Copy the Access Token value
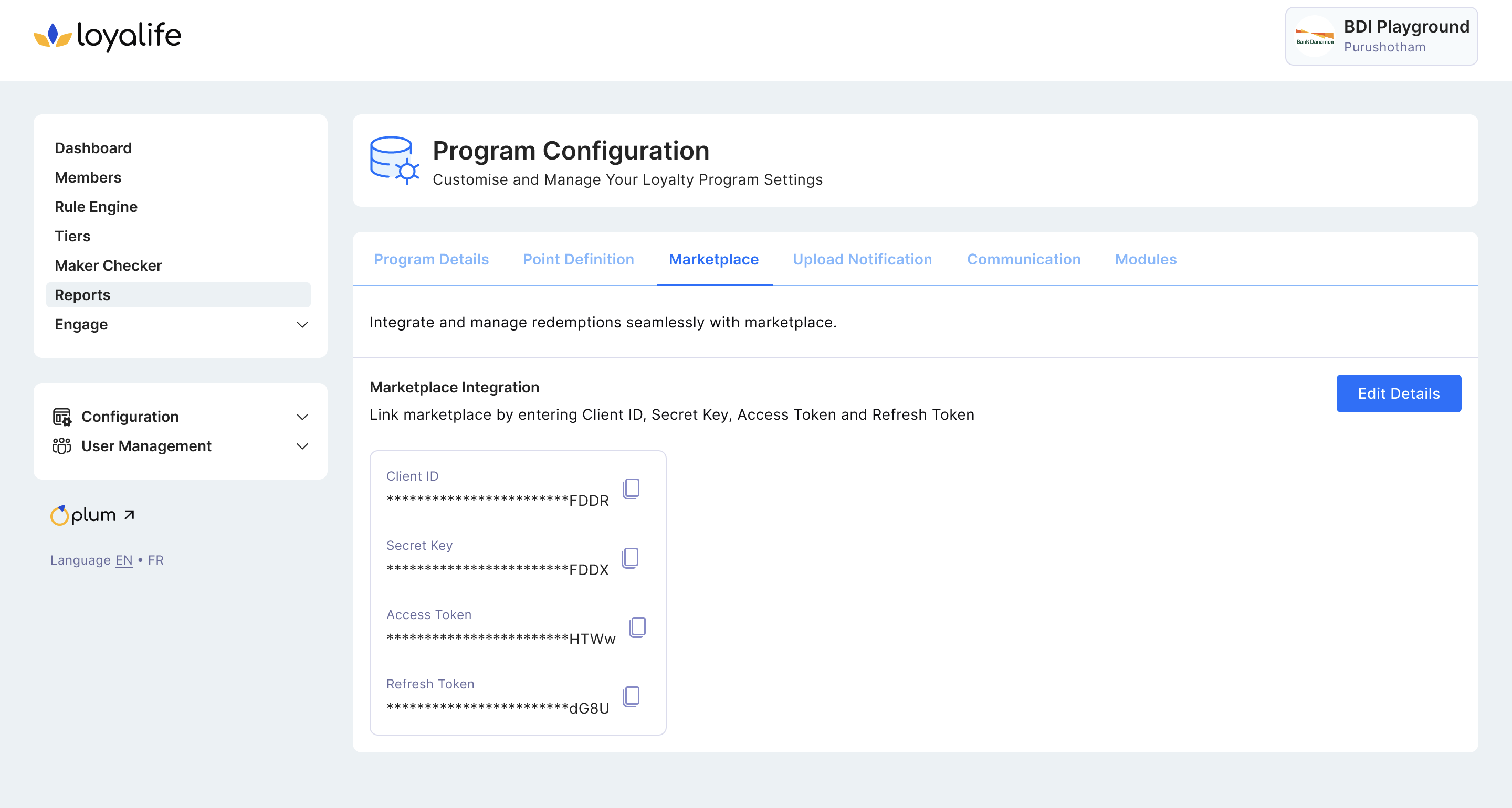The height and width of the screenshot is (808, 1512). (x=637, y=626)
